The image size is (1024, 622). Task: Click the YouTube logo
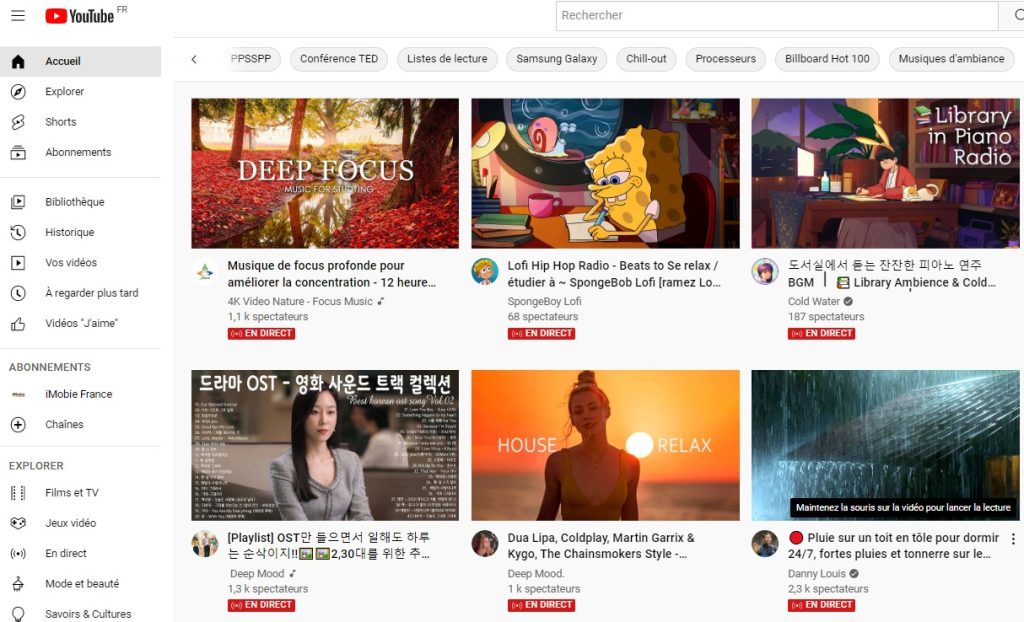(80, 16)
